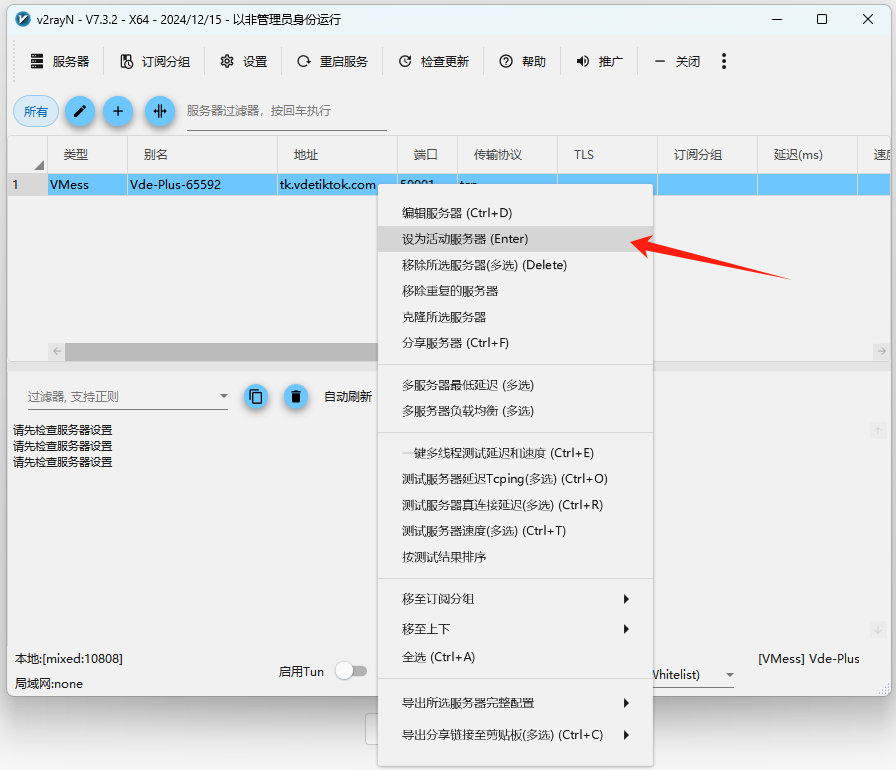Open the three-dot overflow menu
Viewport: 896px width, 770px height.
[724, 61]
